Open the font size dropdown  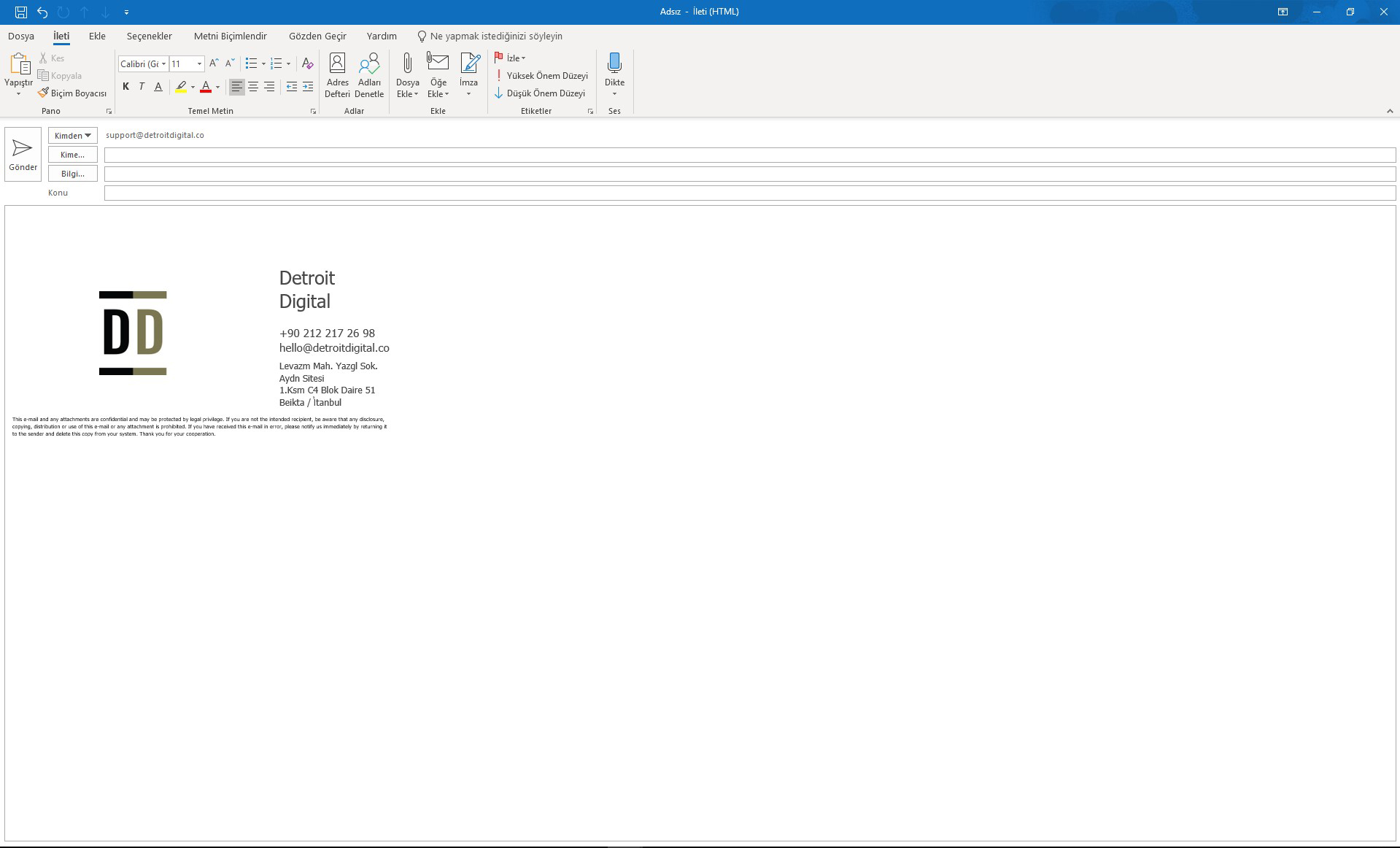coord(198,63)
